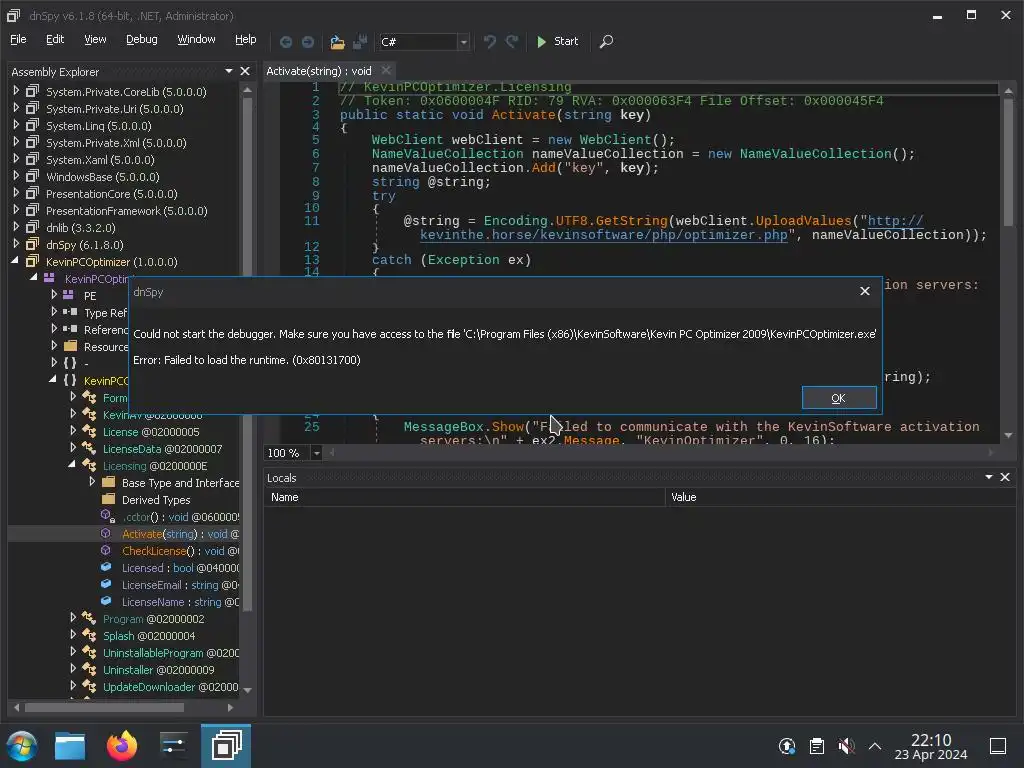The image size is (1024, 768).
Task: Open the Locals panel options dropdown
Action: tap(989, 477)
